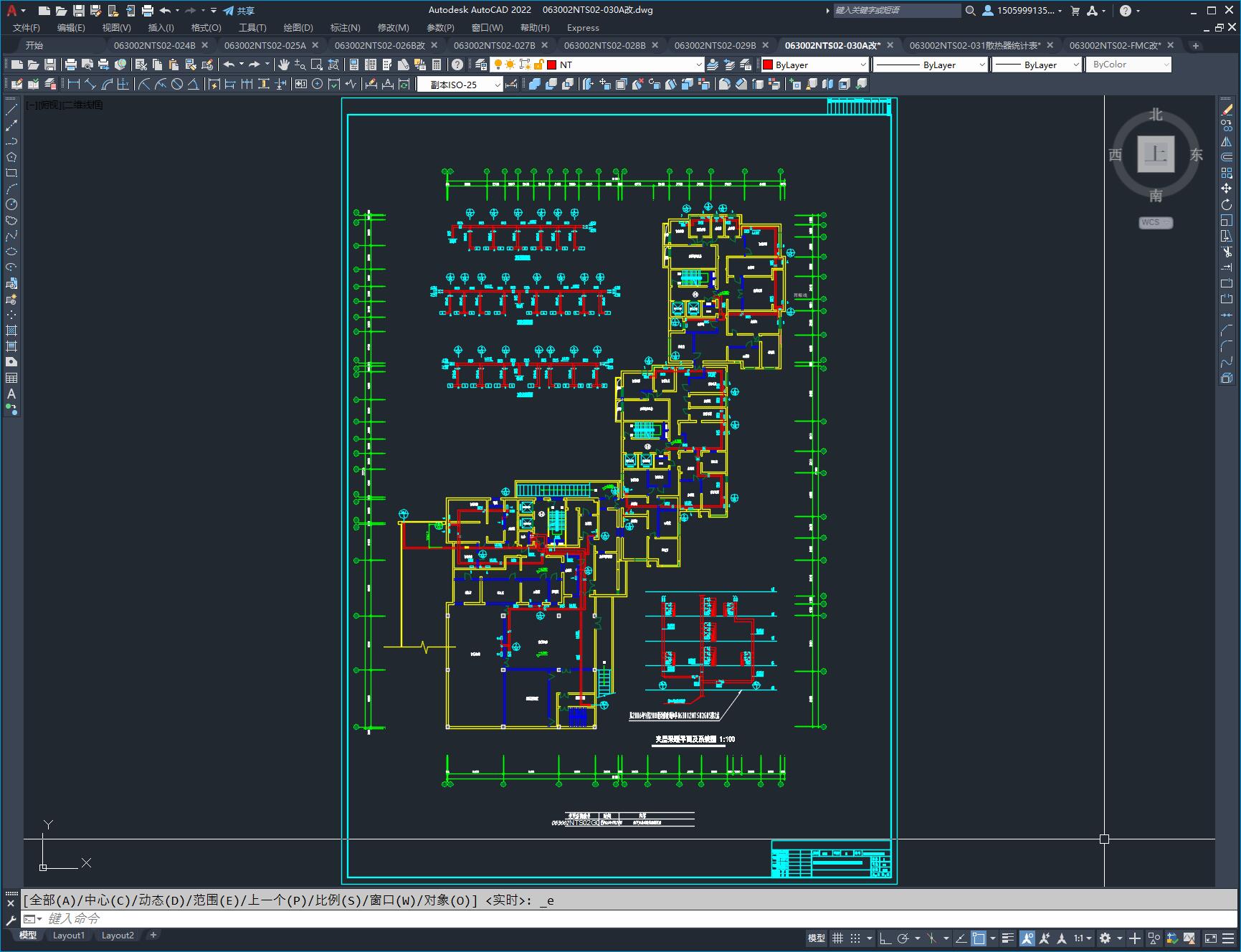Click in the command line input
This screenshot has width=1241, height=952.
[x=631, y=918]
